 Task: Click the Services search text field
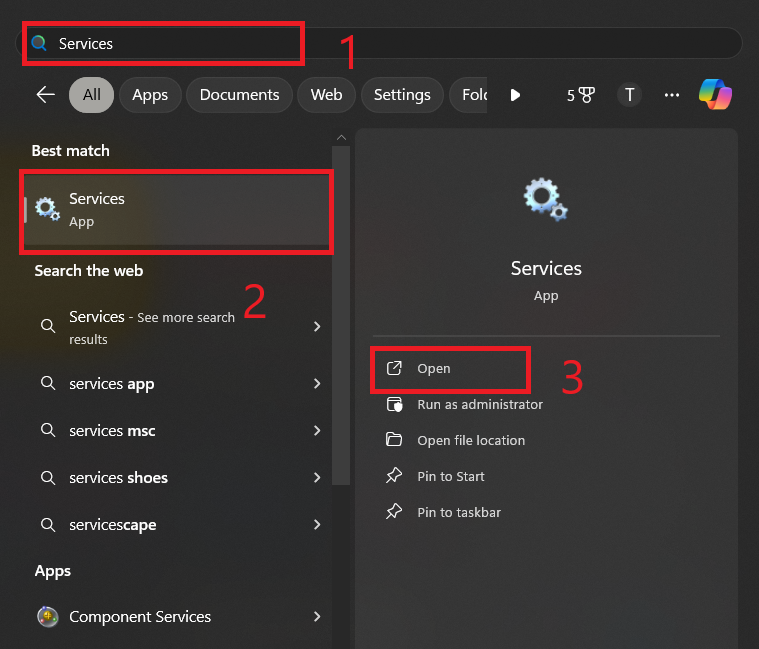tap(379, 44)
